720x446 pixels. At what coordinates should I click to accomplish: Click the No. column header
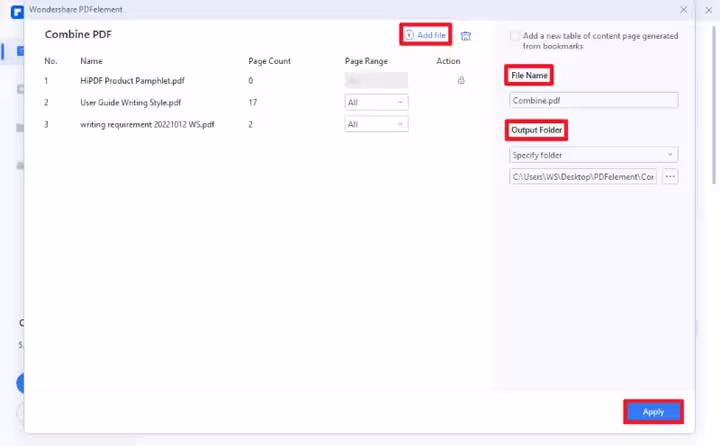(x=51, y=61)
